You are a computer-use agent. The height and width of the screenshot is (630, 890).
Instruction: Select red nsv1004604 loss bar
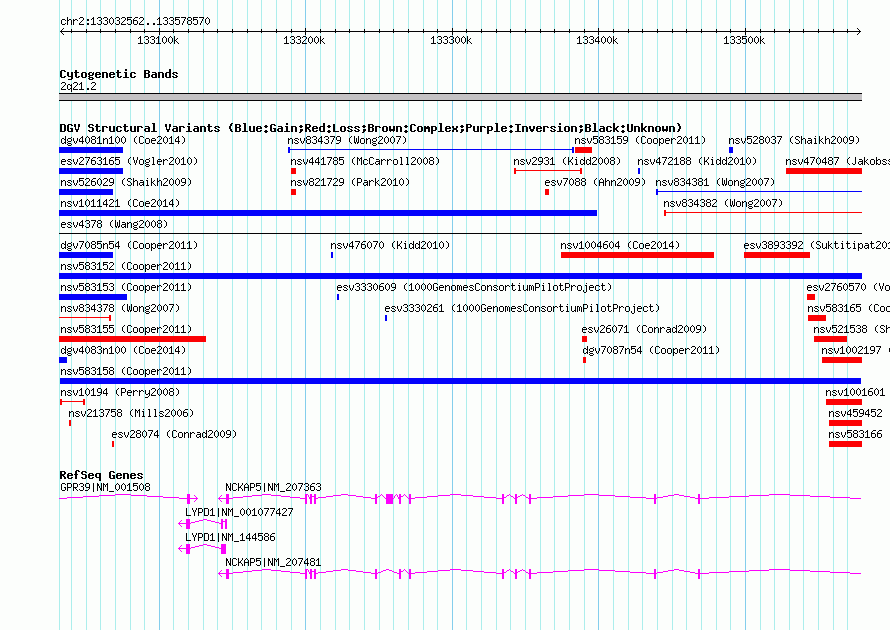pyautogui.click(x=637, y=255)
